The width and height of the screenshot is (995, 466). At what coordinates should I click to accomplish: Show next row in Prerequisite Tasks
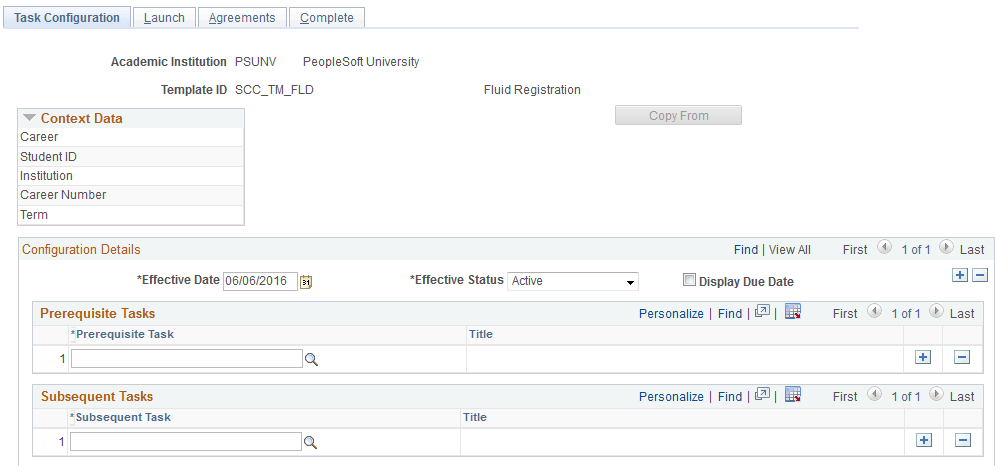(x=935, y=311)
